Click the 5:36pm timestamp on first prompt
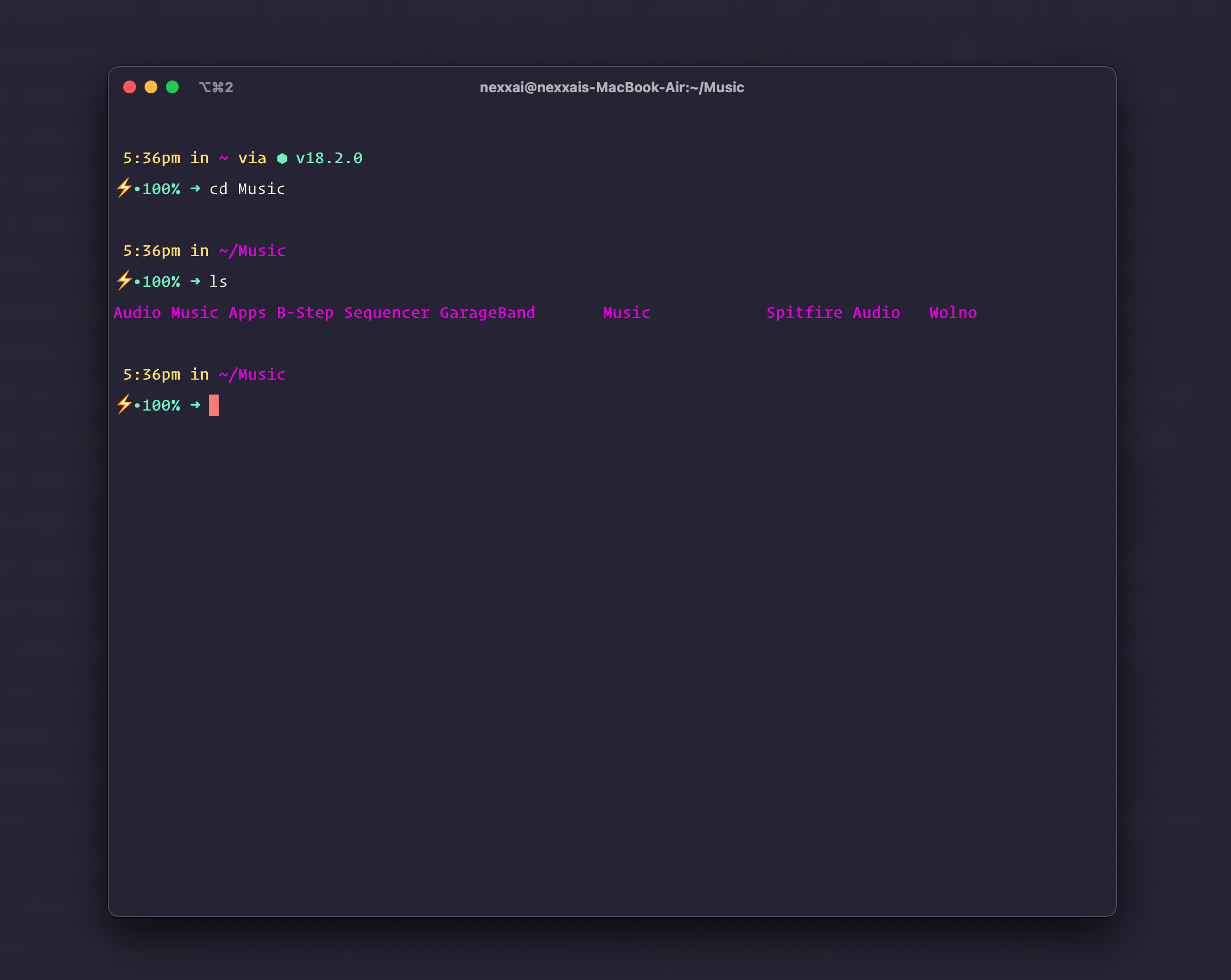Viewport: 1231px width, 980px height. point(152,158)
